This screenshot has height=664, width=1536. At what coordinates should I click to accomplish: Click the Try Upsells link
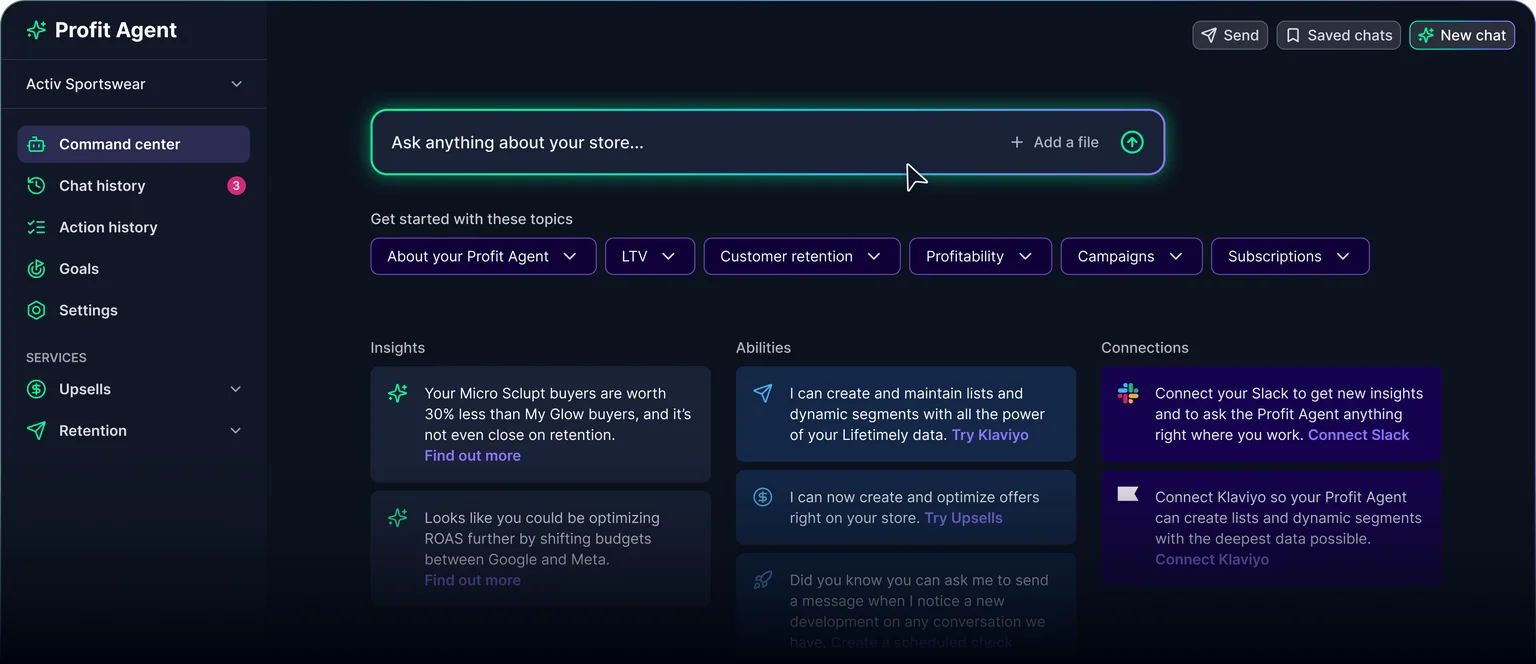pos(963,518)
